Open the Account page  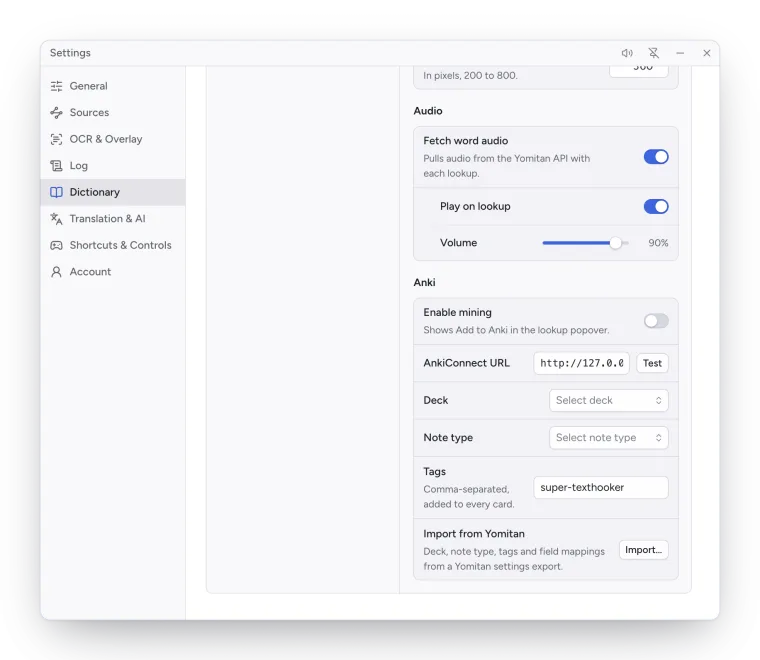pyautogui.click(x=113, y=272)
